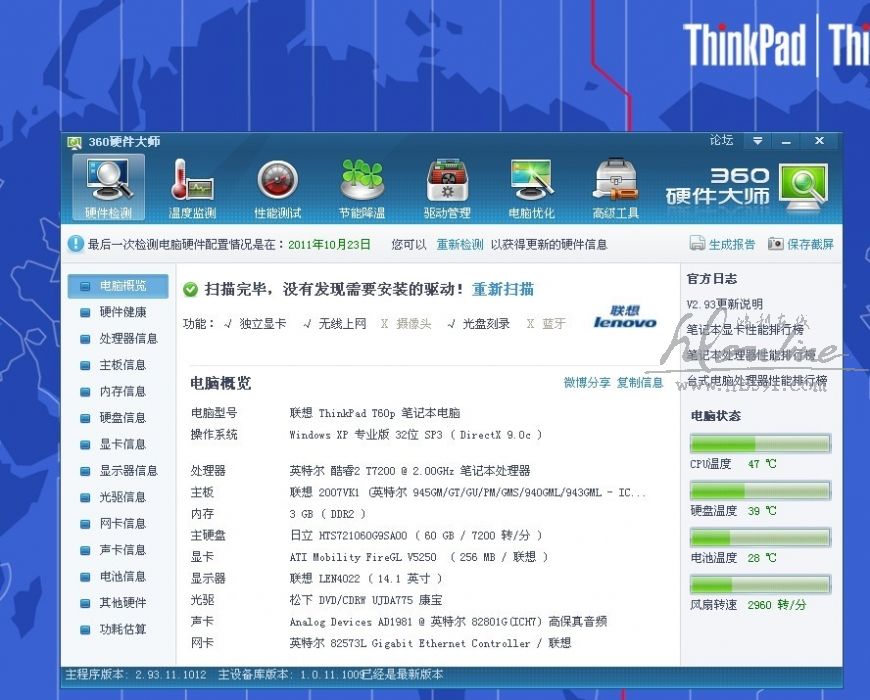Click the 微博分享 share link
The image size is (870, 700).
[x=587, y=382]
